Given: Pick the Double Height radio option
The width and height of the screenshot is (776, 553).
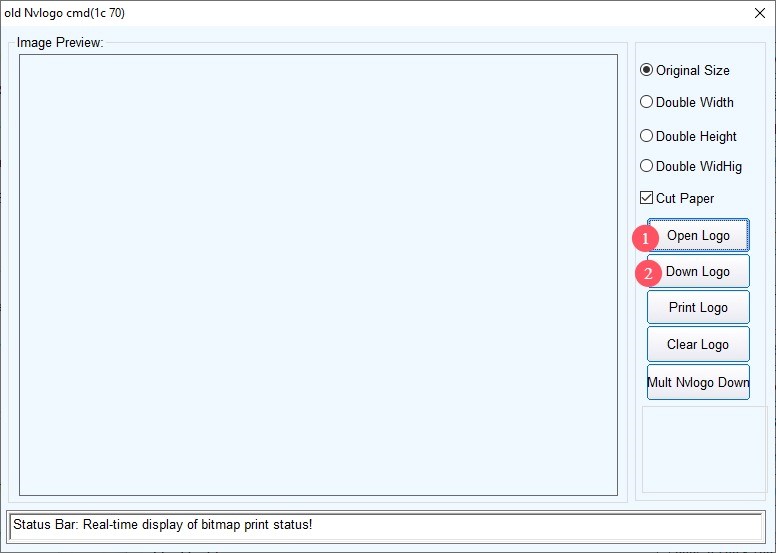Looking at the screenshot, I should [x=688, y=136].
